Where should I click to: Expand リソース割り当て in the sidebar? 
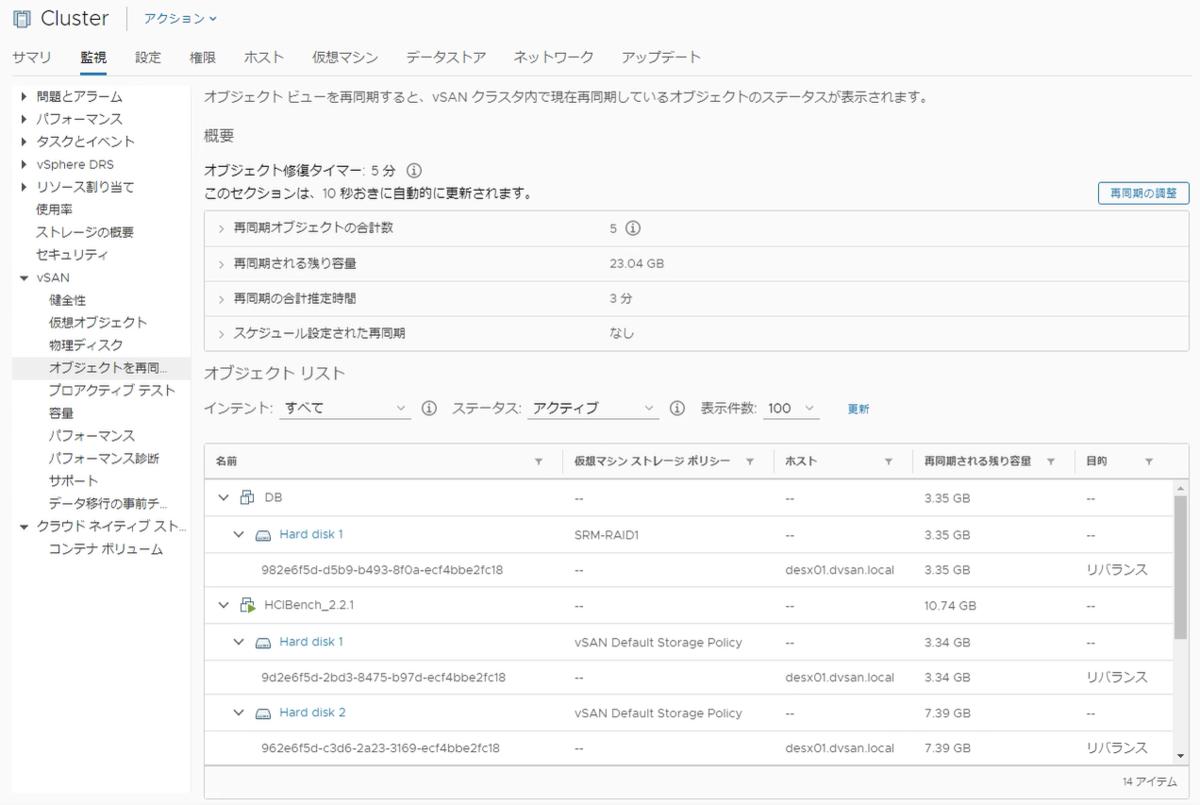tap(24, 187)
